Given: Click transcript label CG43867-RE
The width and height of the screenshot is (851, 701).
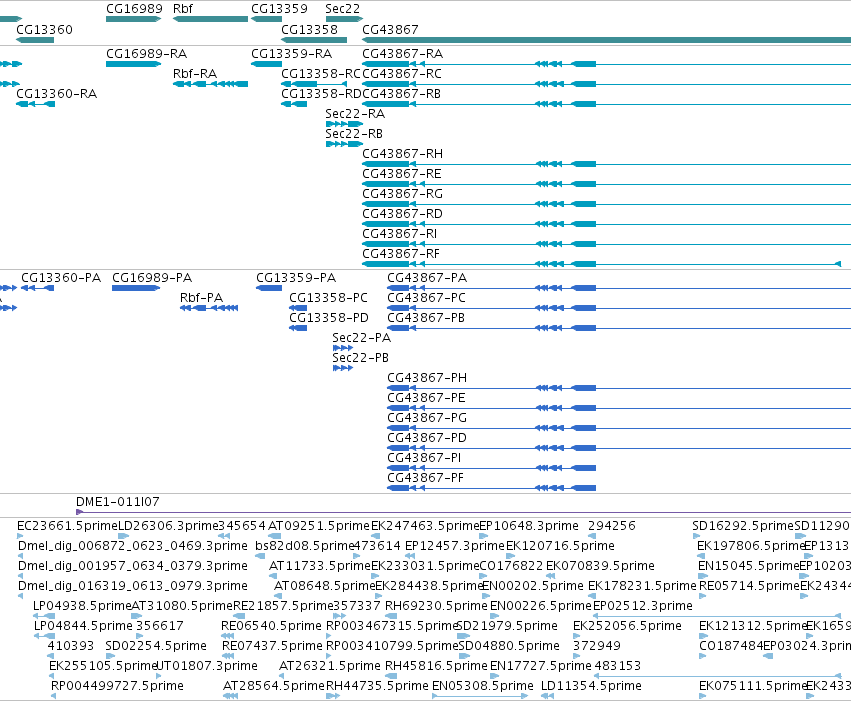Looking at the screenshot, I should pyautogui.click(x=402, y=174).
